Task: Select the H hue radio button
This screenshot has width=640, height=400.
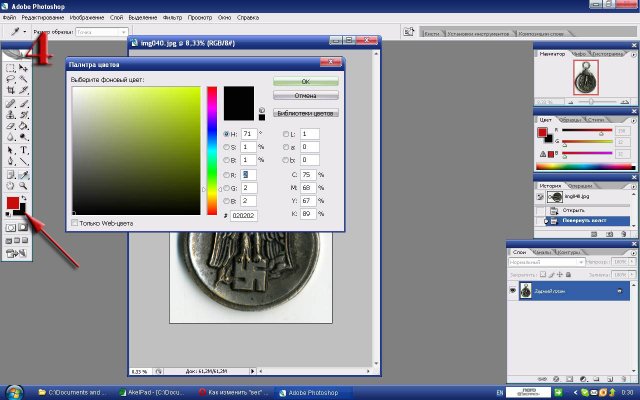Action: (x=227, y=134)
